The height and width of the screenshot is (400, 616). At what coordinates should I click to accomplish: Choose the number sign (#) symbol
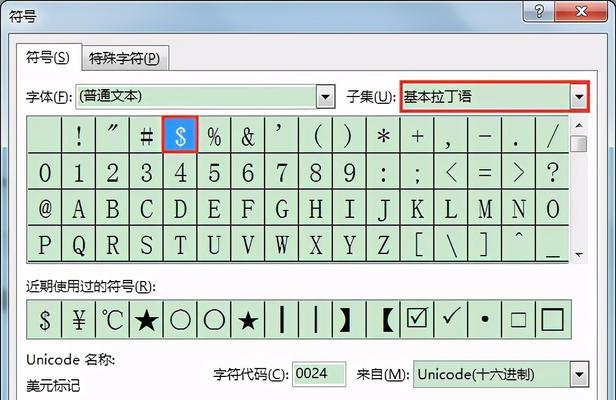pos(146,135)
